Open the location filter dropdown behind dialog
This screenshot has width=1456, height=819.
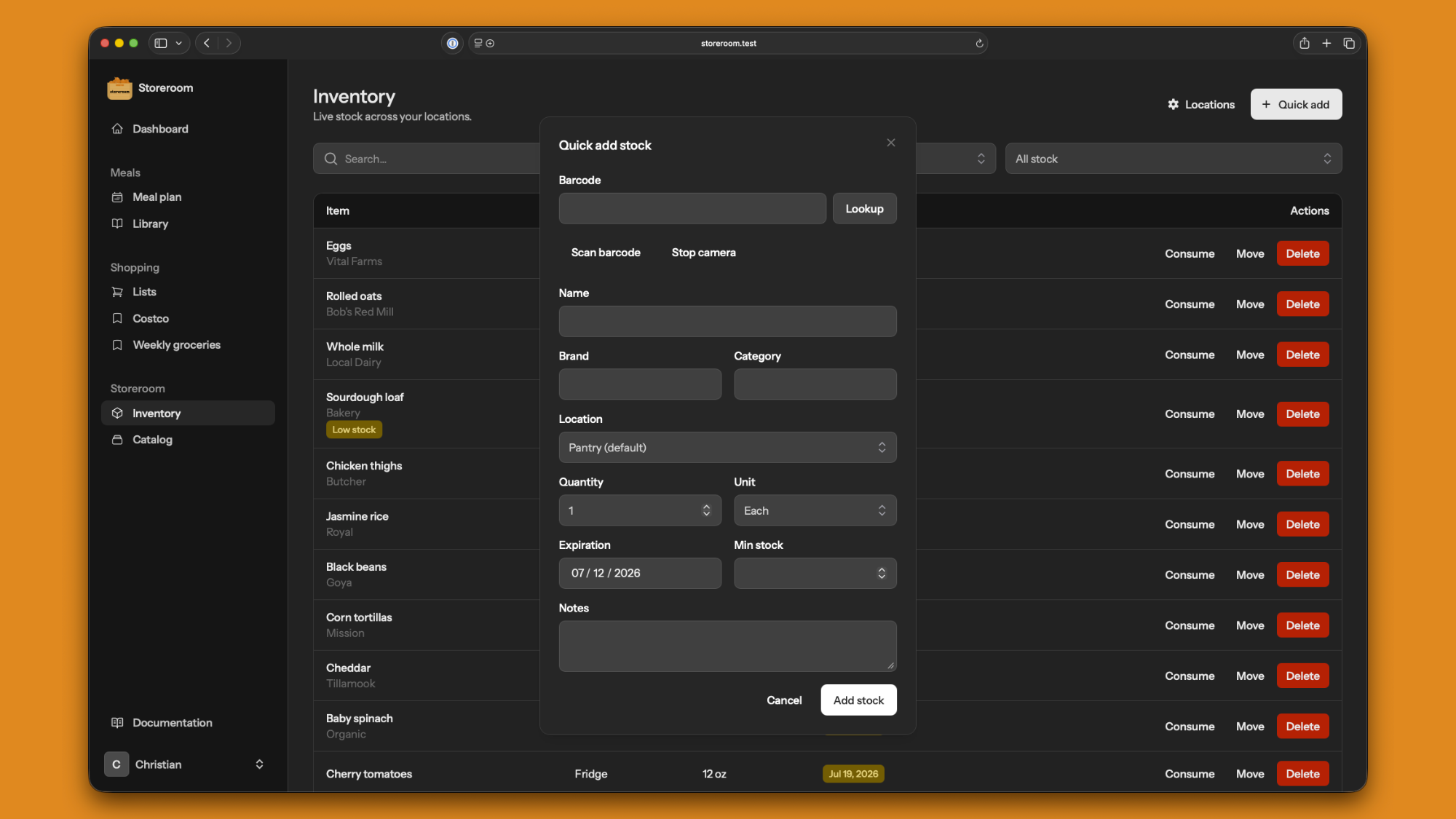955,159
